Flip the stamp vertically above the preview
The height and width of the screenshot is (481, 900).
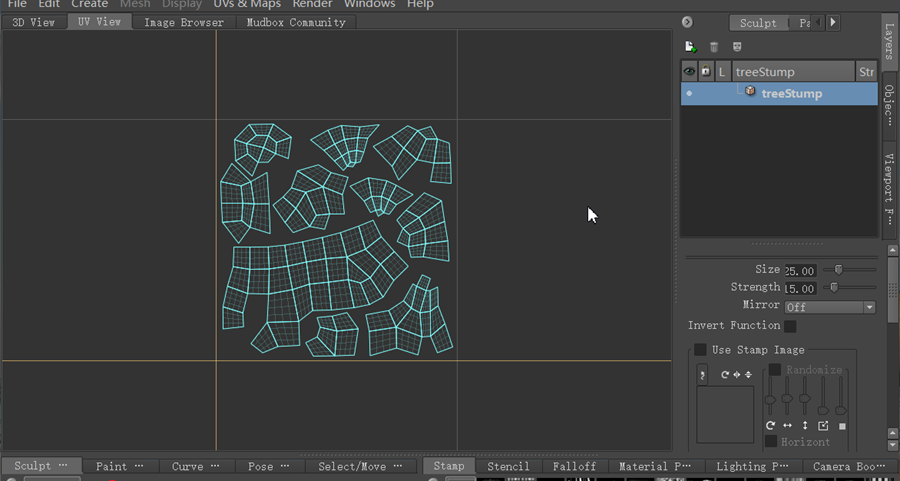point(748,374)
